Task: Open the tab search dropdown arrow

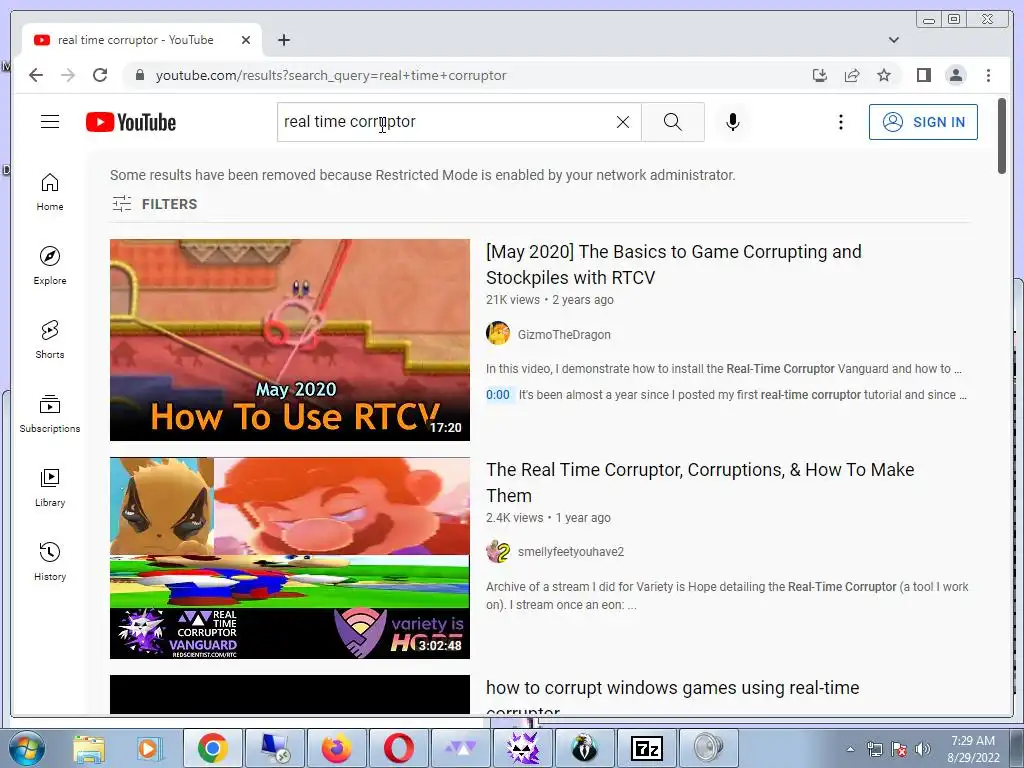Action: 893,40
